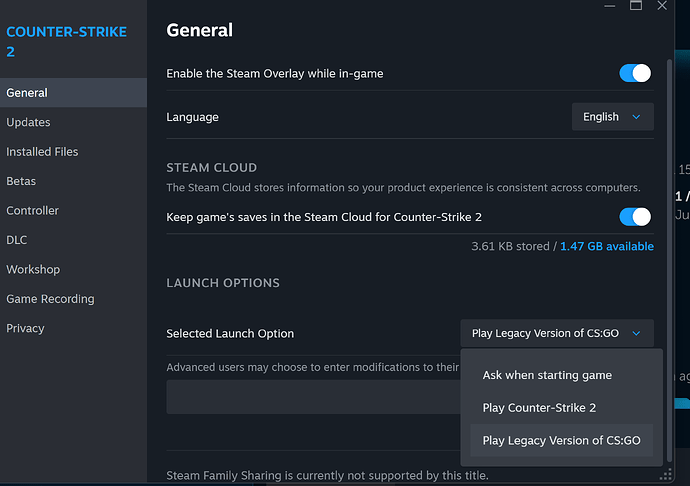The image size is (690, 486).
Task: Click the 3.61 KB stored text
Action: (x=510, y=246)
